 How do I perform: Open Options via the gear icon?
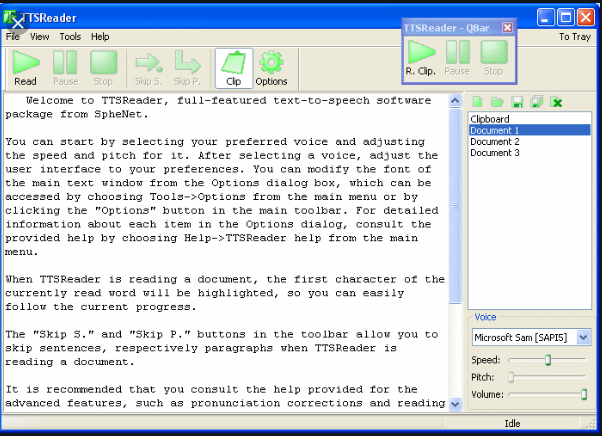[271, 68]
